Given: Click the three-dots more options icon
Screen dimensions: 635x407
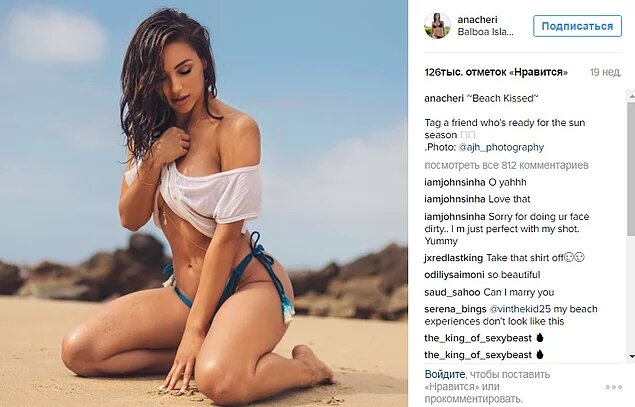Looking at the screenshot, I should click(614, 387).
